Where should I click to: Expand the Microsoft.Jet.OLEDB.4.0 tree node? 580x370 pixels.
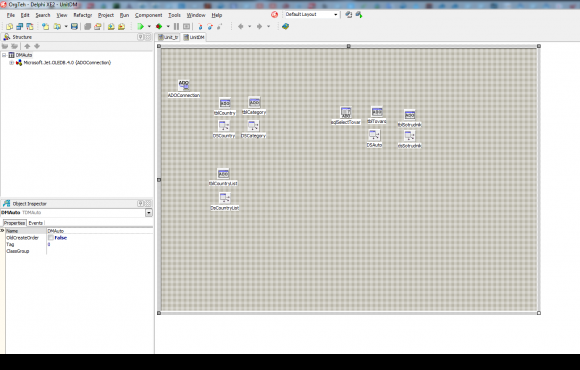pos(11,63)
